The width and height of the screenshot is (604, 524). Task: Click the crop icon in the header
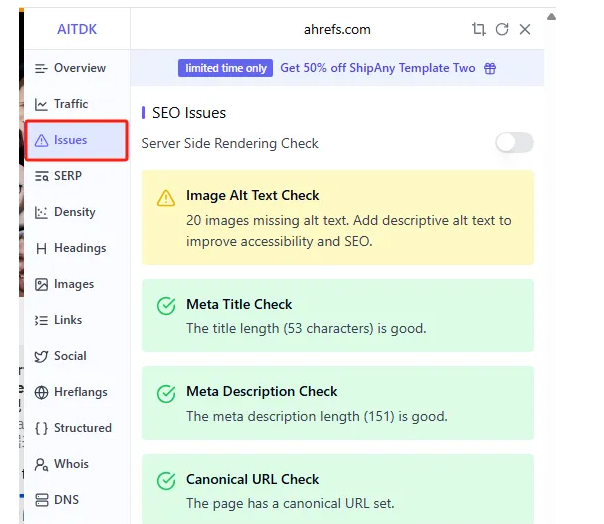click(478, 30)
